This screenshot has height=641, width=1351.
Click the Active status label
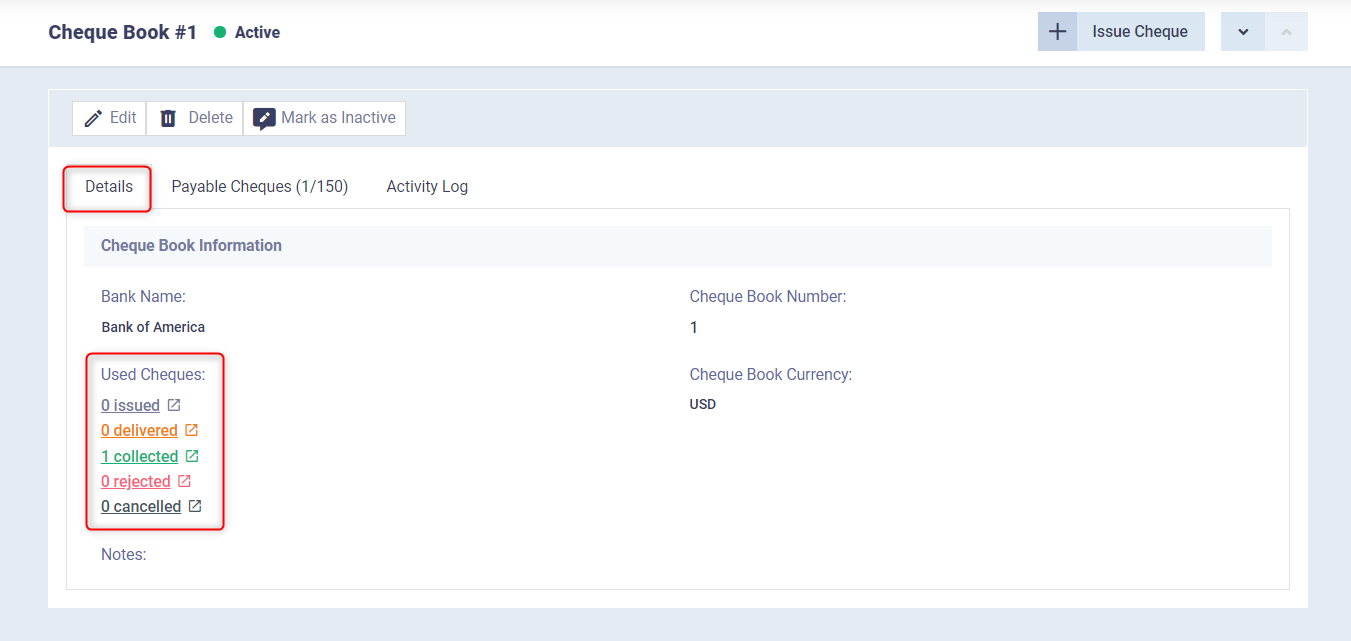[257, 32]
